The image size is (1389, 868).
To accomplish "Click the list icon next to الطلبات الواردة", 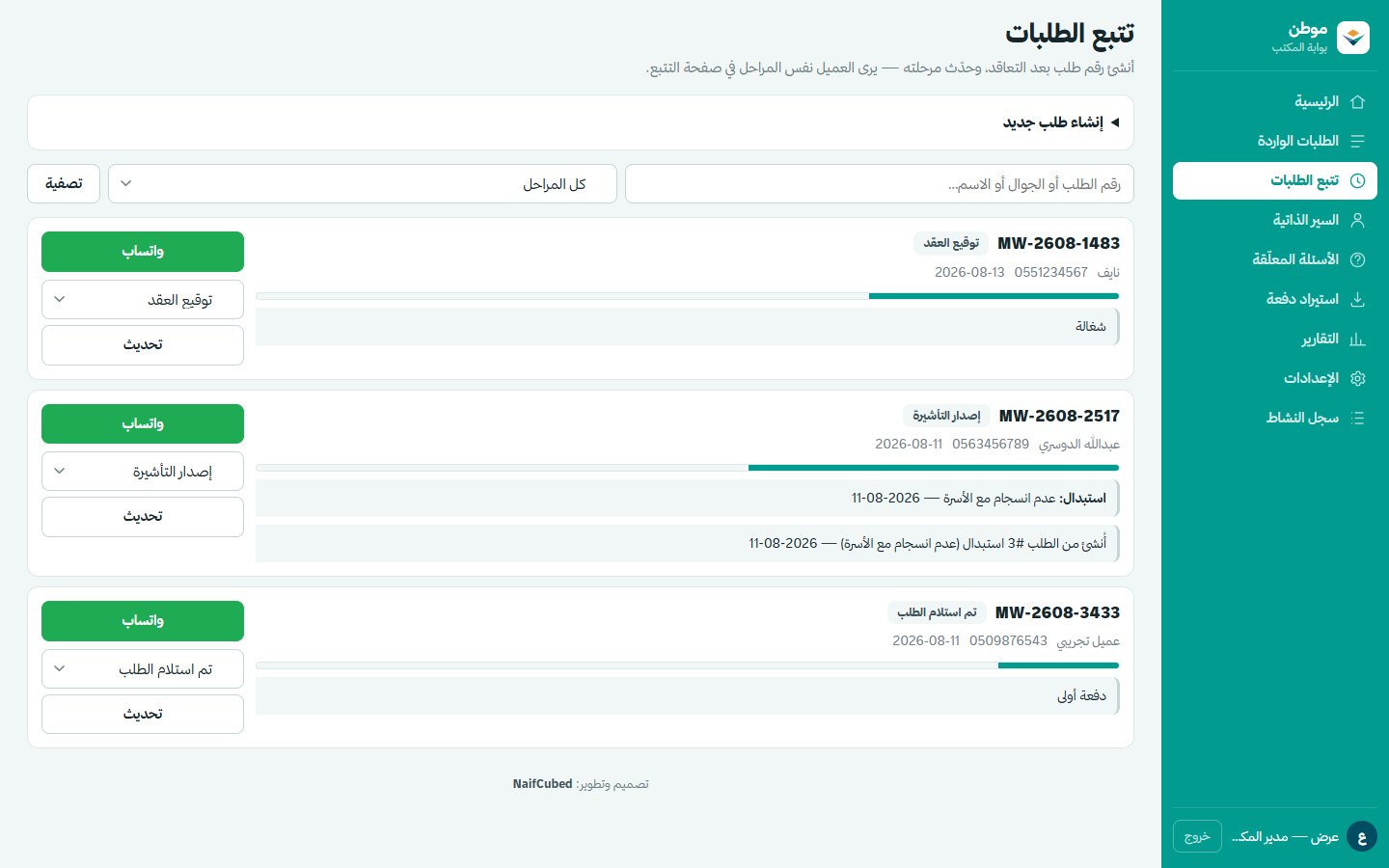I will pos(1358,141).
